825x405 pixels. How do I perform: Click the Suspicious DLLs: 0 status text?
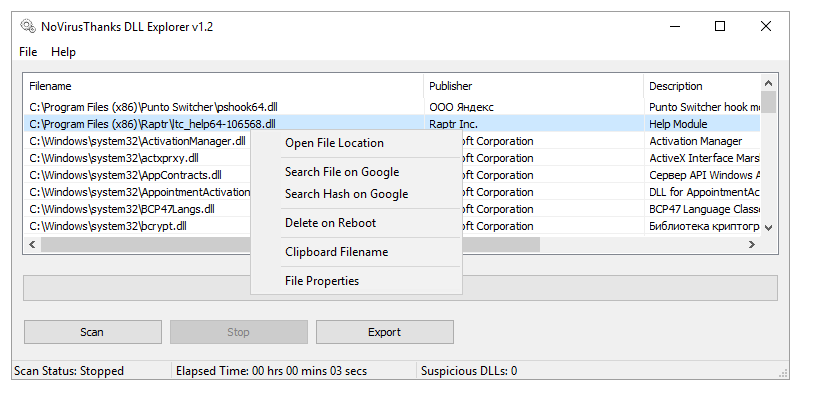469,371
